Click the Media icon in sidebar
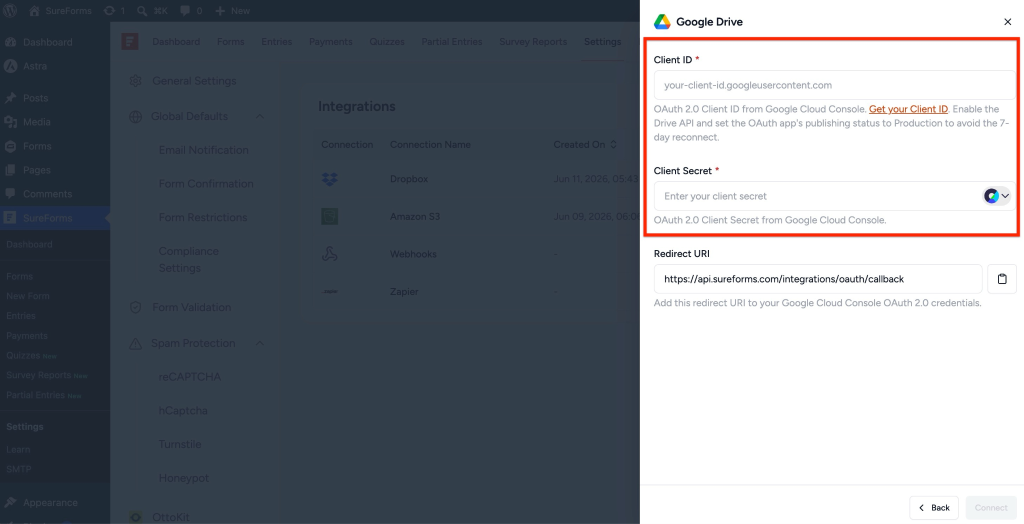This screenshot has width=1024, height=524. click(10, 122)
